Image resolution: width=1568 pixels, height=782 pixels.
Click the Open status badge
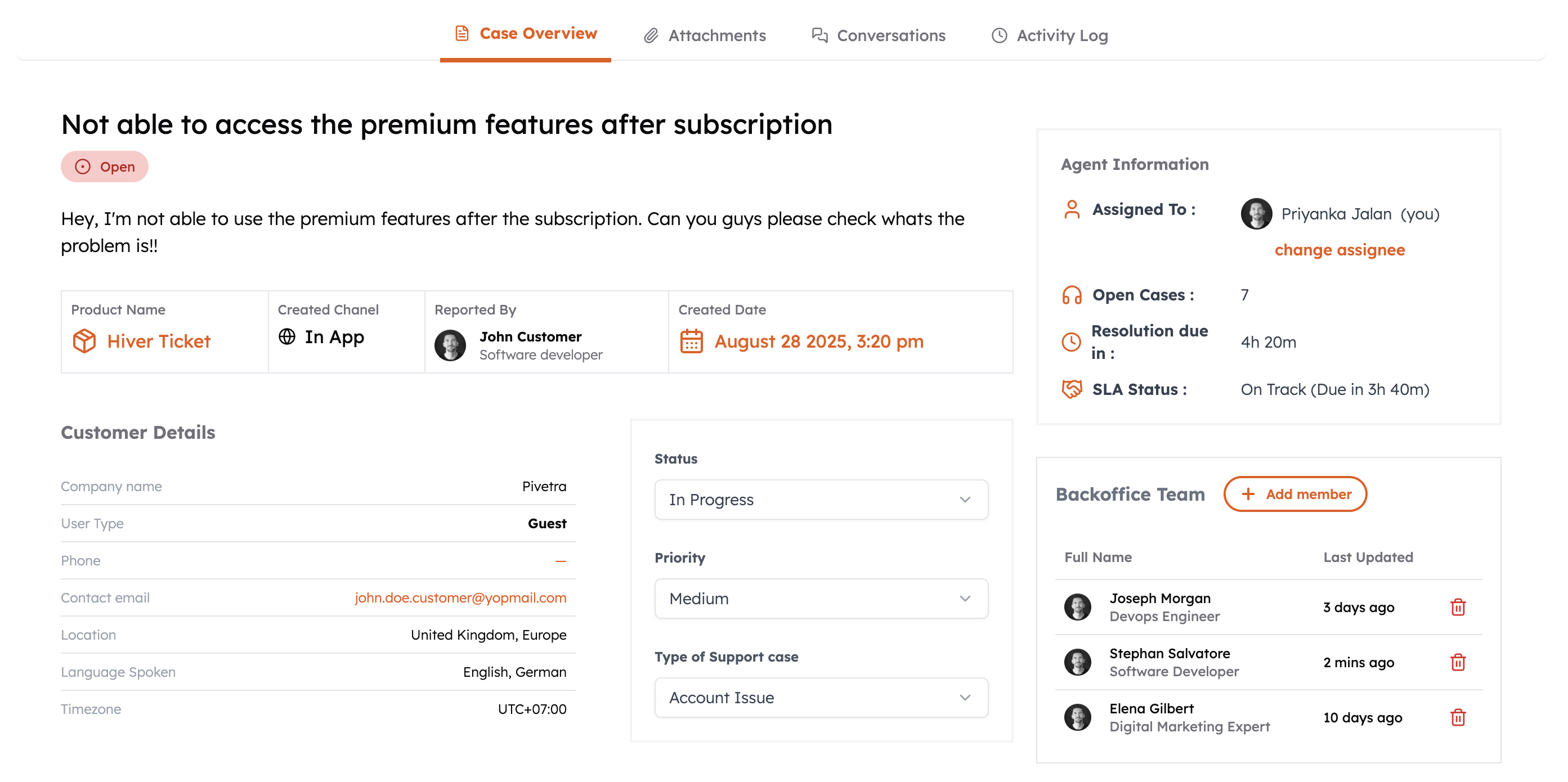(105, 167)
